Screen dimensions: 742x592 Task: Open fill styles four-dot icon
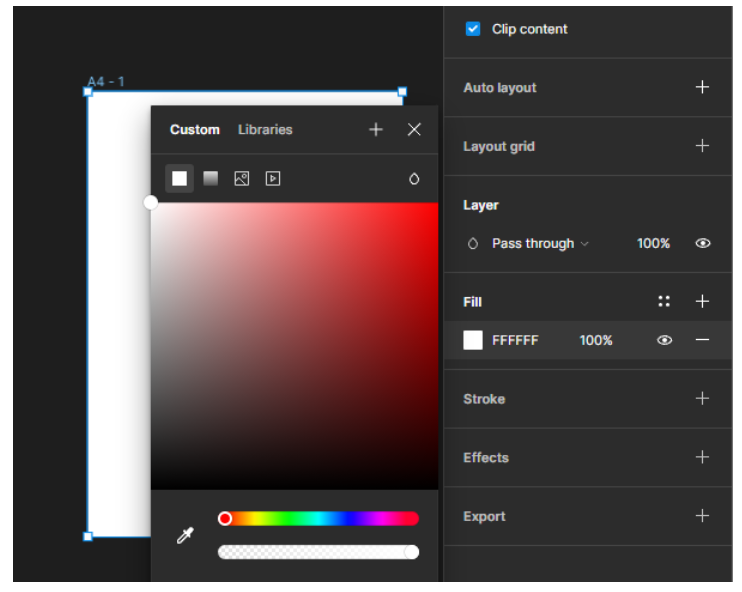coord(664,301)
